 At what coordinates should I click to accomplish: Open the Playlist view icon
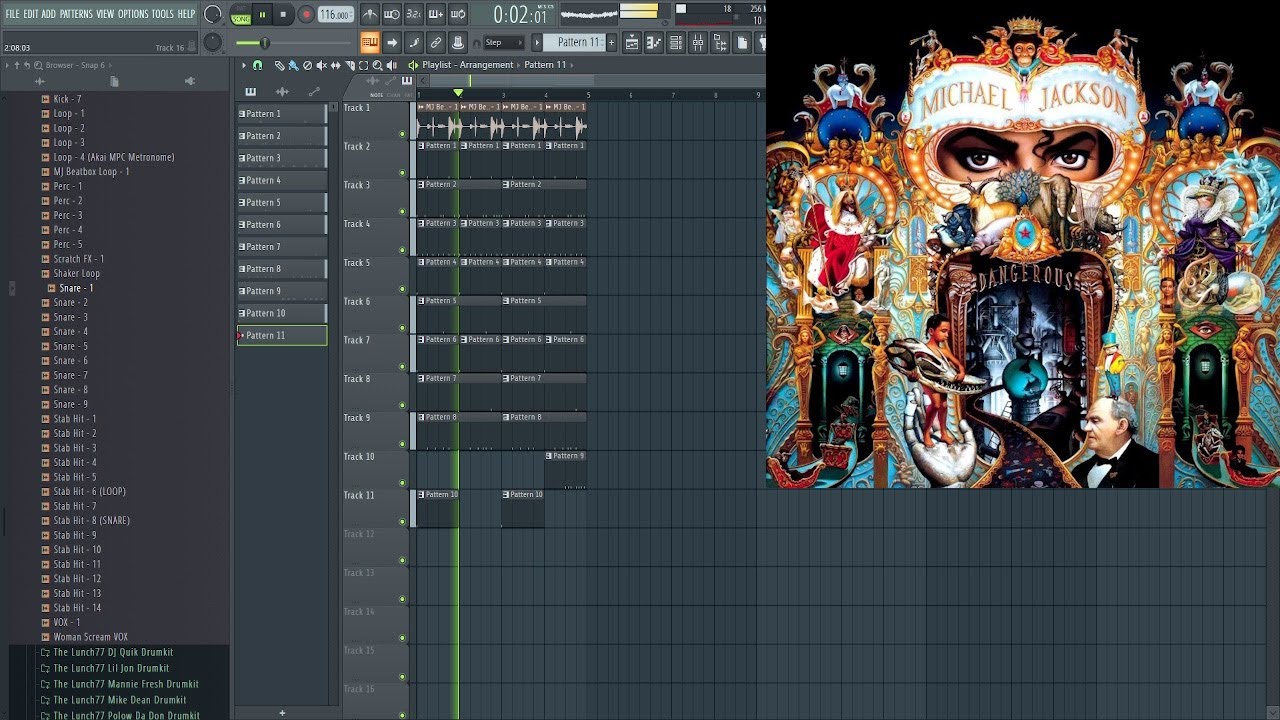click(632, 42)
